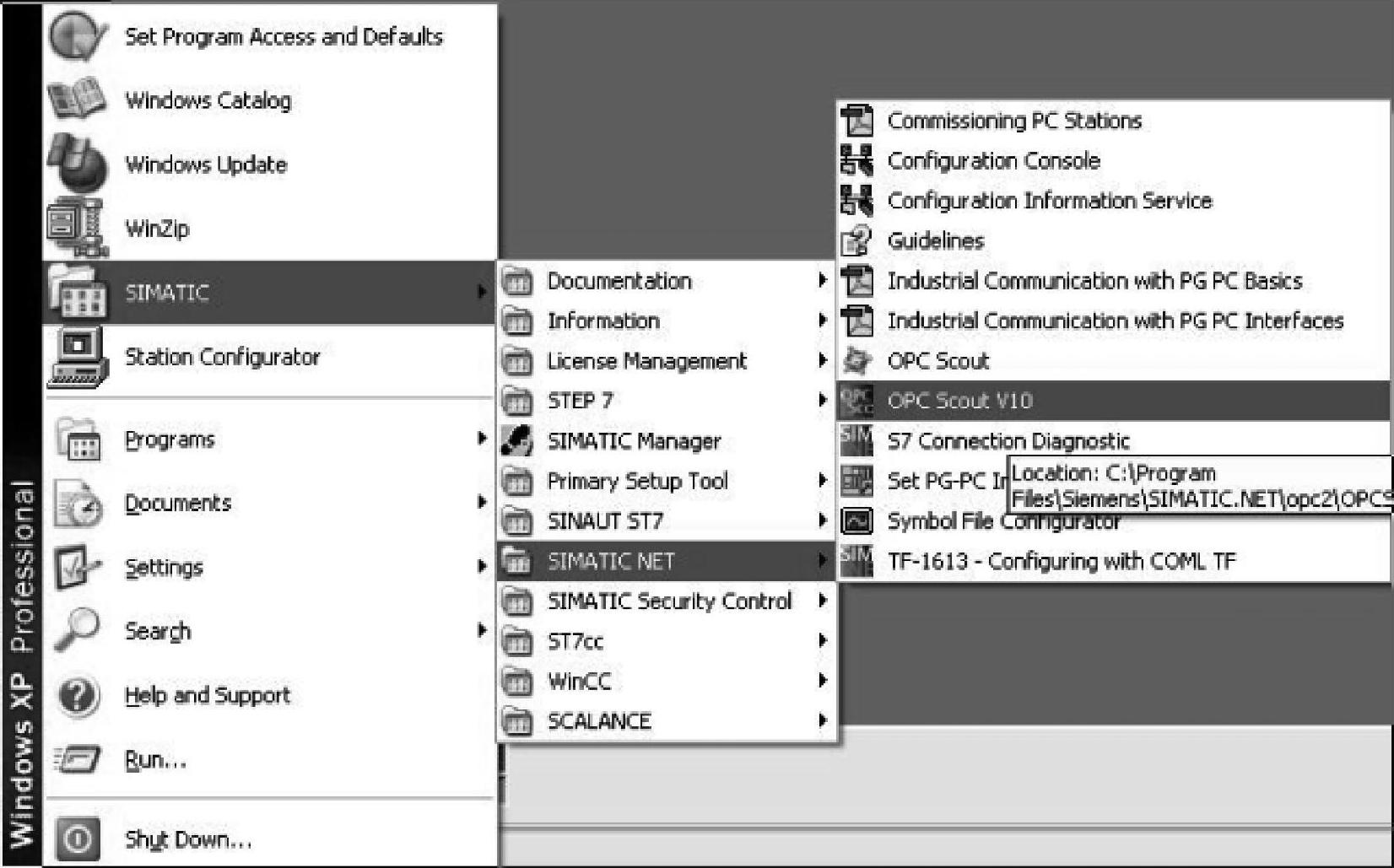Click the SIMATIC folder icon

coord(77,292)
